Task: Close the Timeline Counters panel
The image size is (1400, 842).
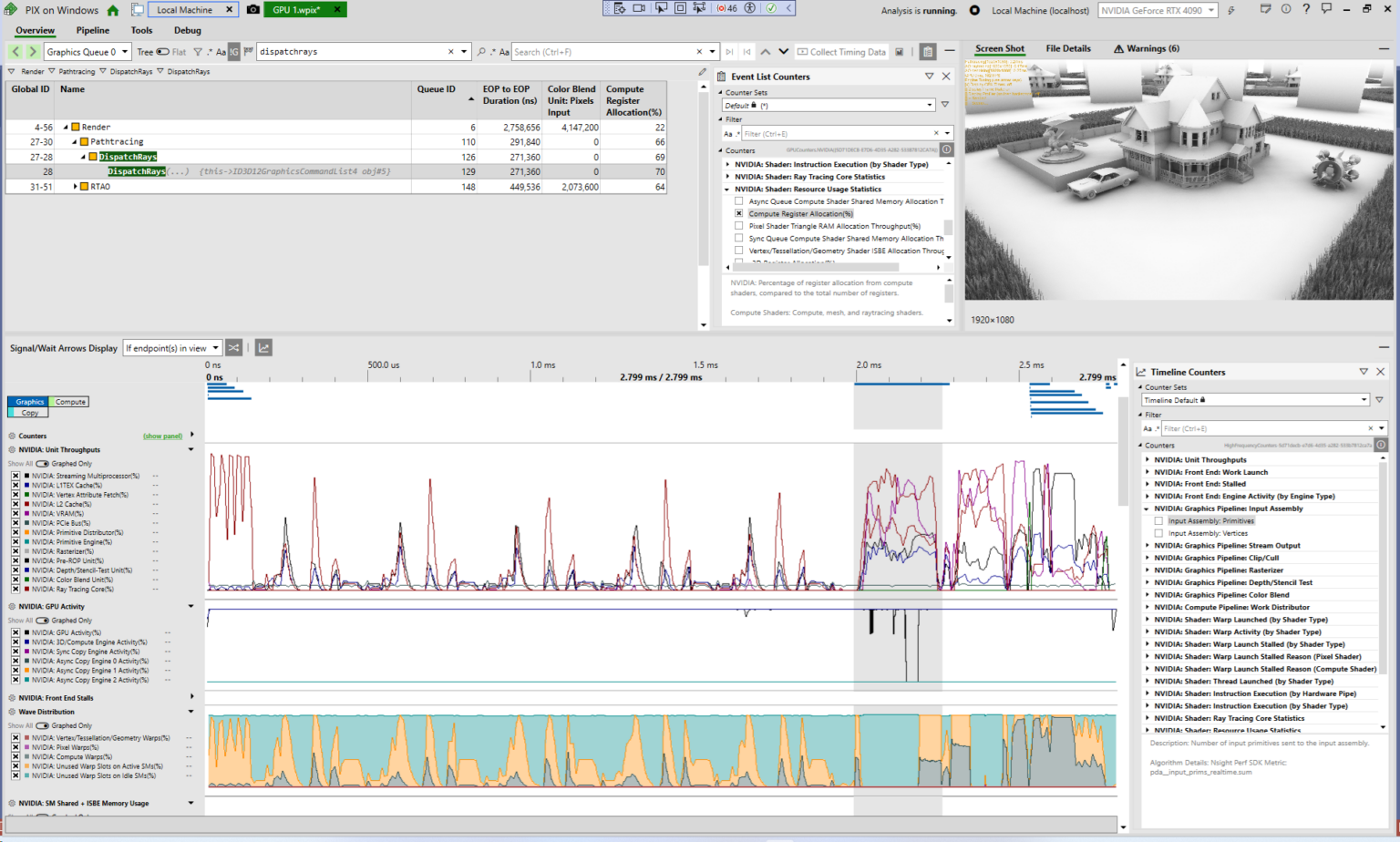Action: 1380,372
